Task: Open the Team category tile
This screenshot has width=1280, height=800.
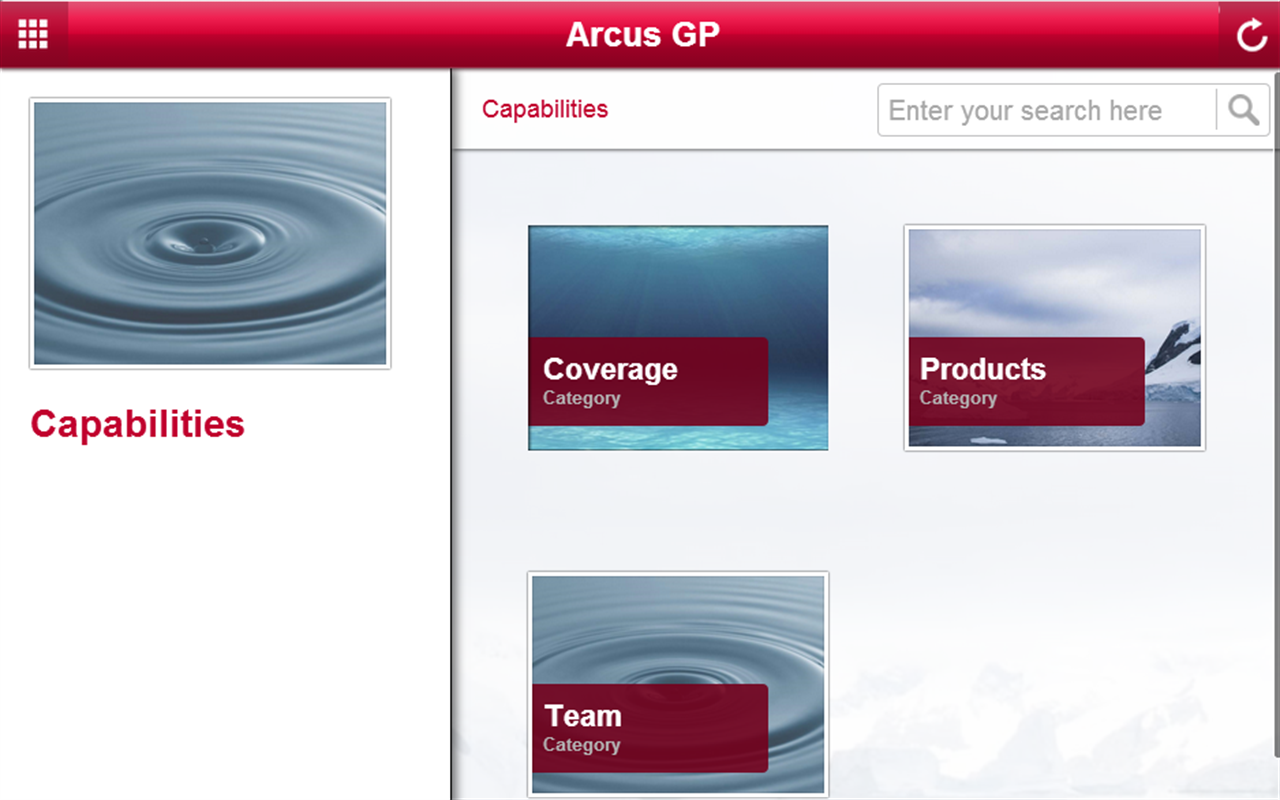Action: tap(677, 683)
